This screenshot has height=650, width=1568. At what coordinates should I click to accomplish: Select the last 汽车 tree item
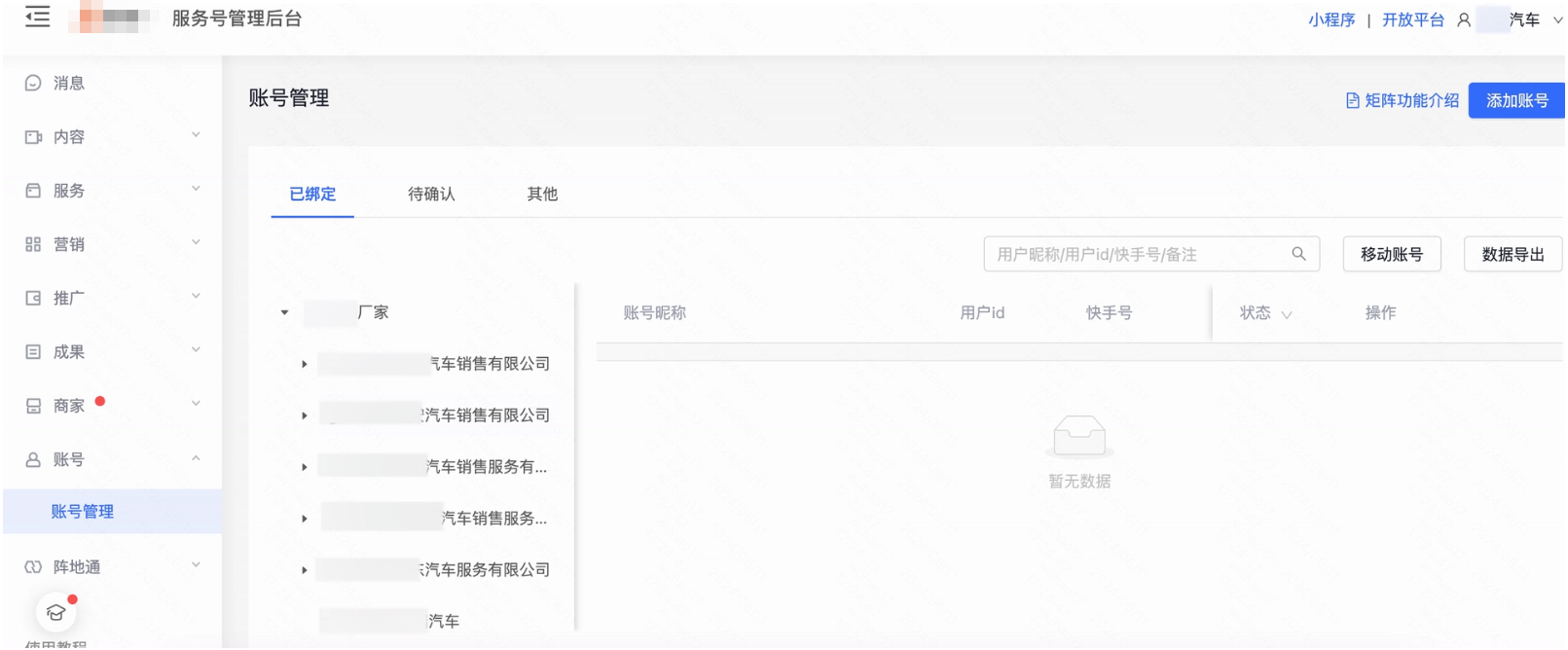pos(389,621)
